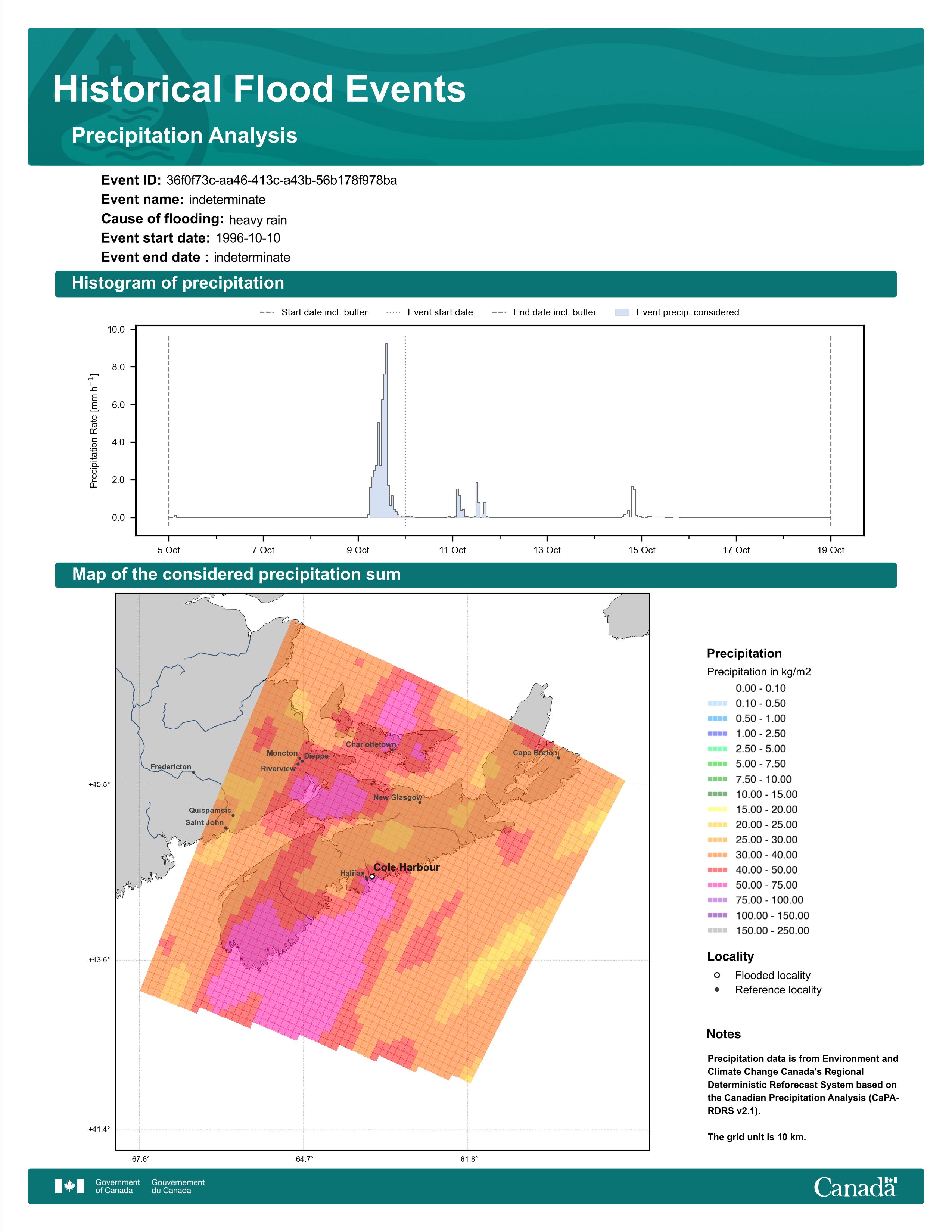The width and height of the screenshot is (952, 1232).
Task: Click the 75.00 - 100.00 legend color swatch
Action: [718, 900]
